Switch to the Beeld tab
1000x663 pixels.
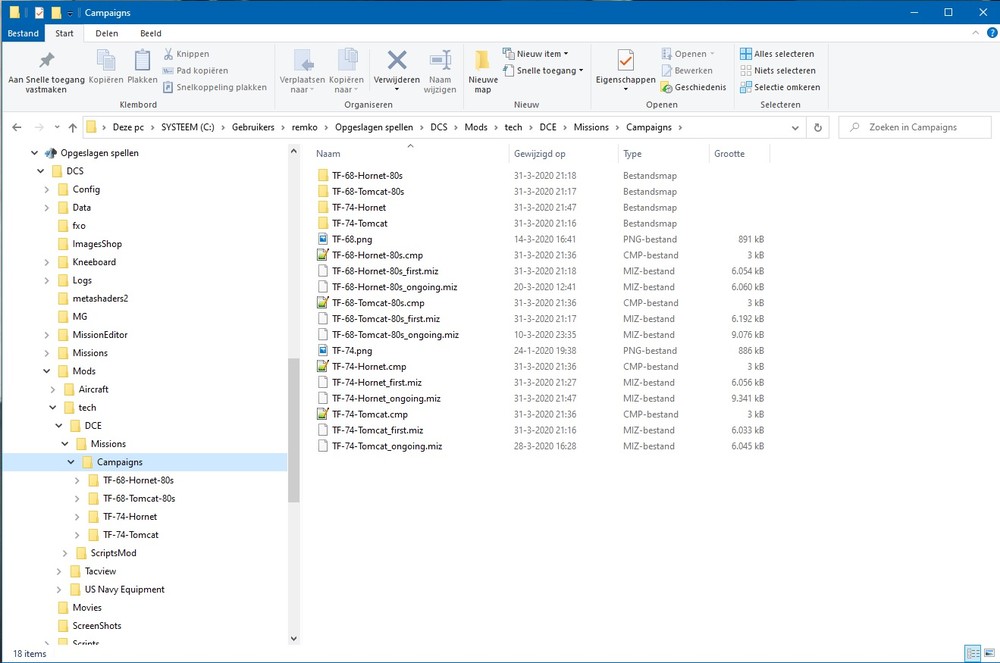point(151,33)
